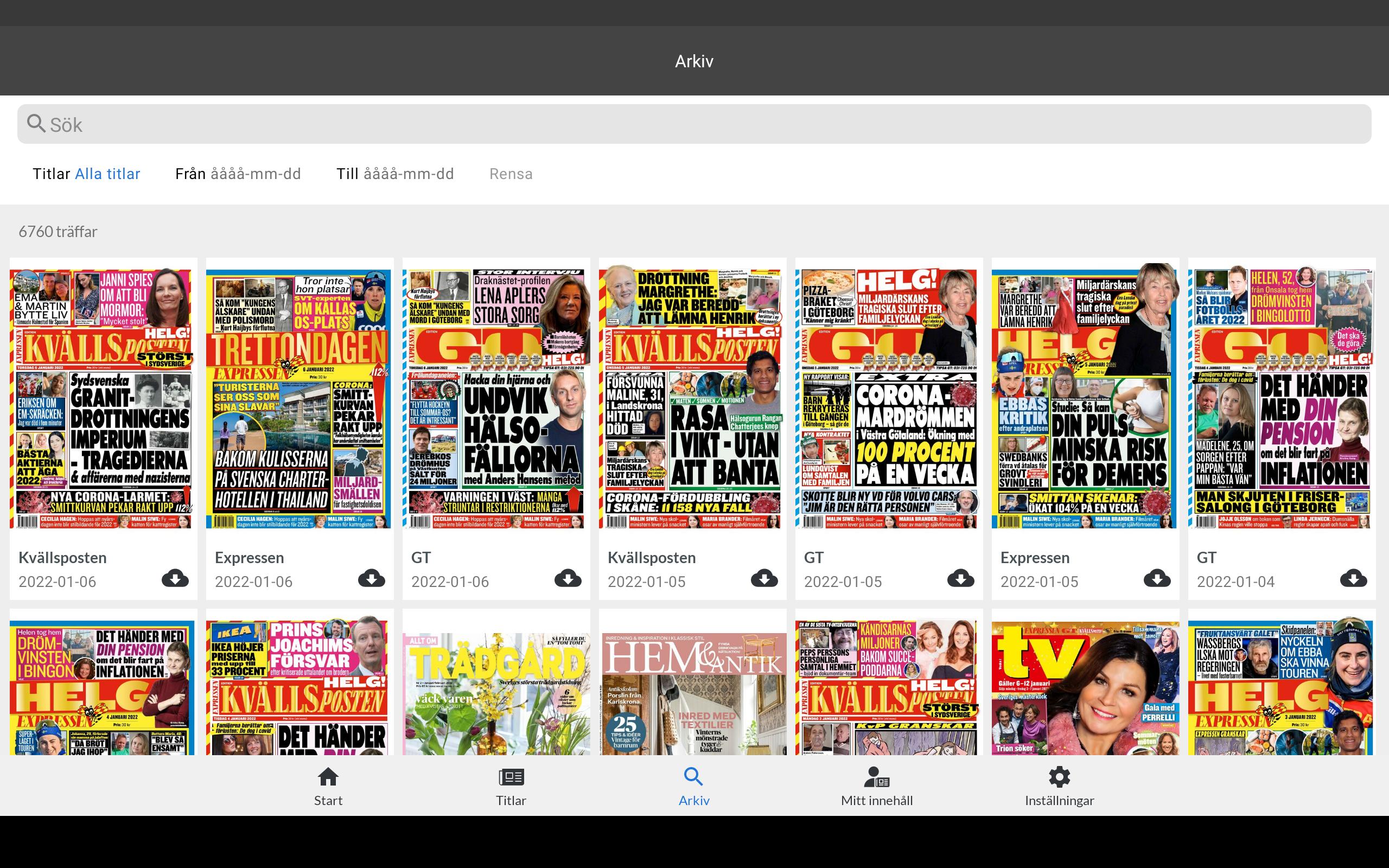Download Expressen 2022-01-06 issue
Image resolution: width=1389 pixels, height=868 pixels.
[371, 578]
